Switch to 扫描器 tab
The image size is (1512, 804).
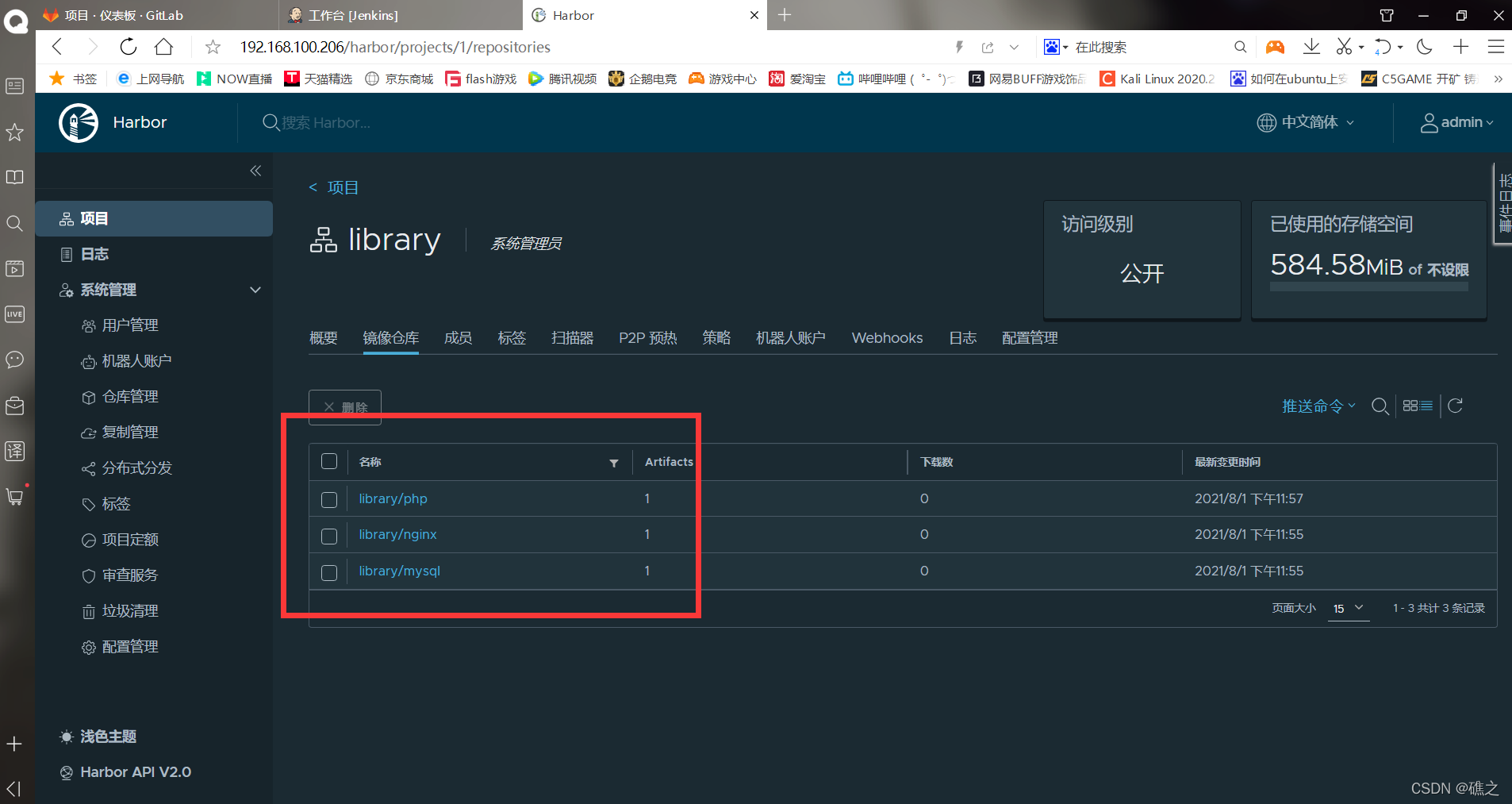pos(573,338)
